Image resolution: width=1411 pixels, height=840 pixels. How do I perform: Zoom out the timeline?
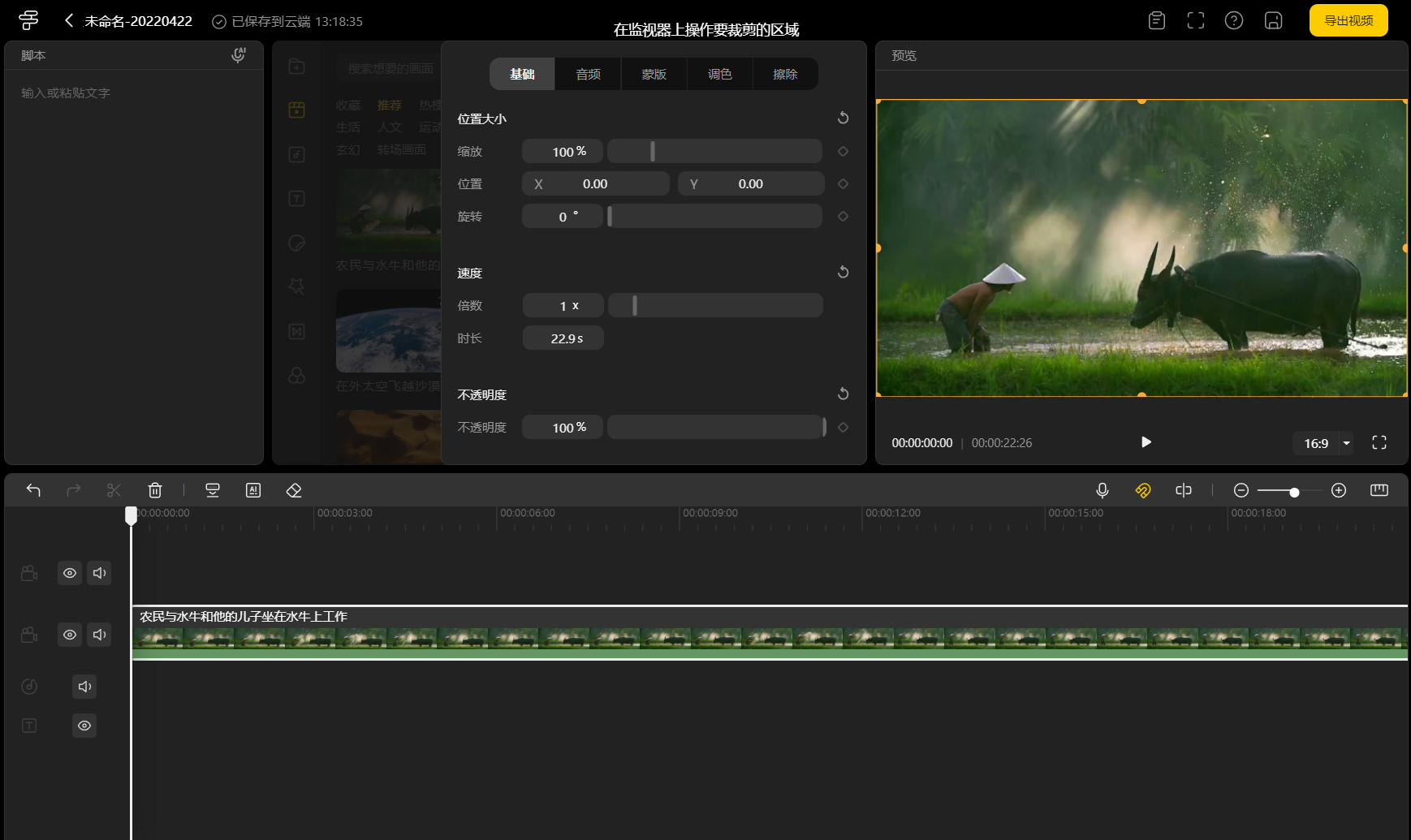point(1241,490)
